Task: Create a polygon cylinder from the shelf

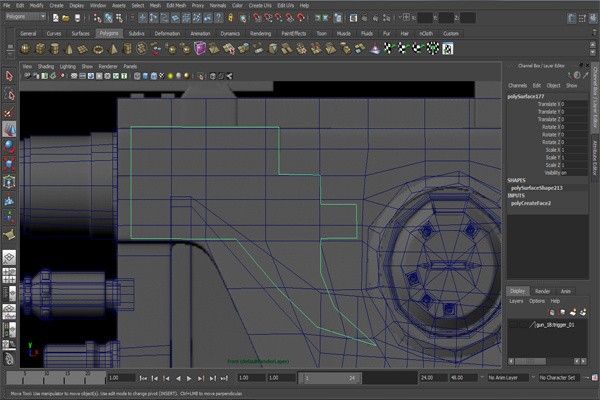Action: pyautogui.click(x=54, y=49)
